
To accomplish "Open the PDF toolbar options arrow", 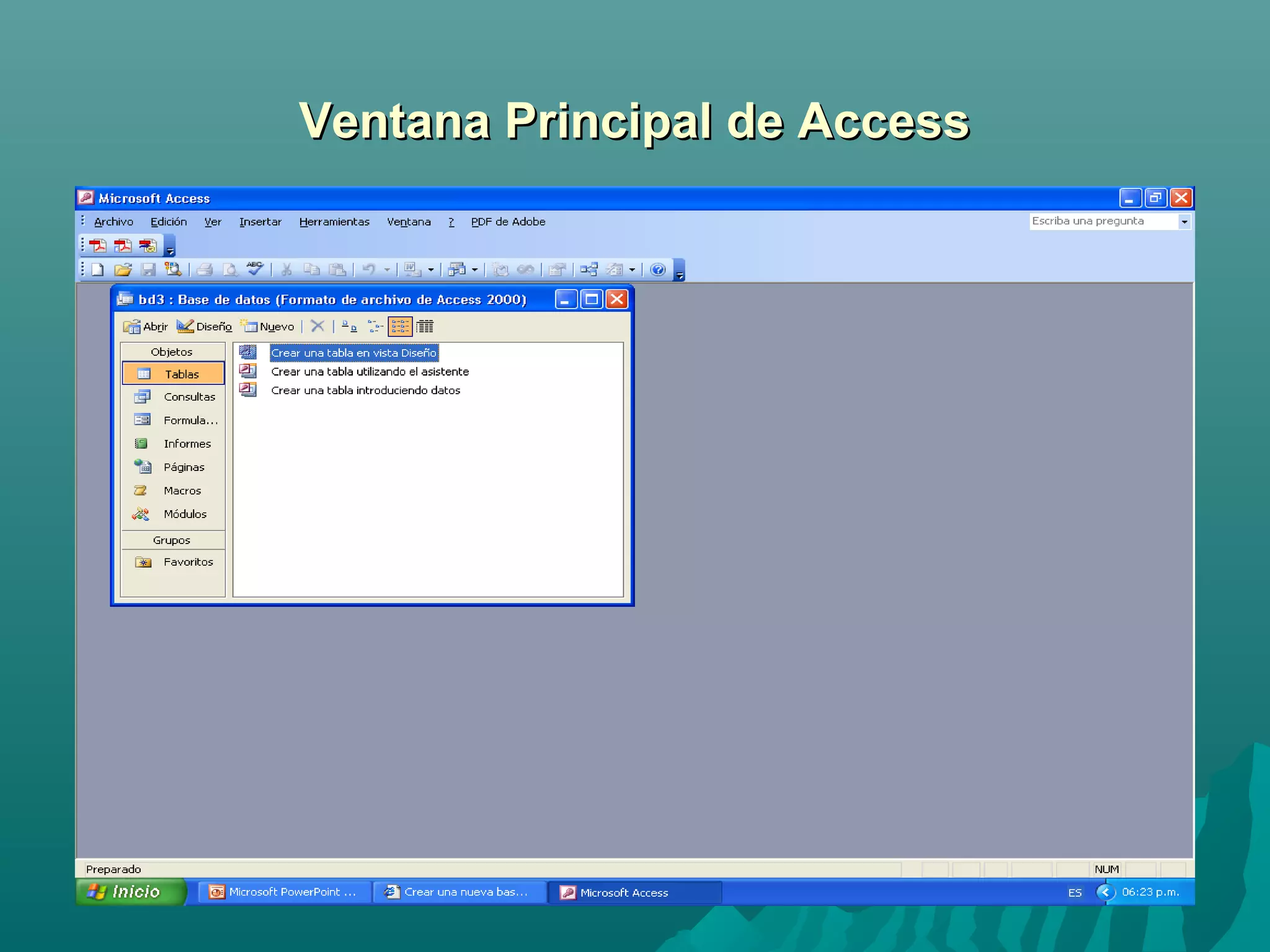I will point(170,247).
